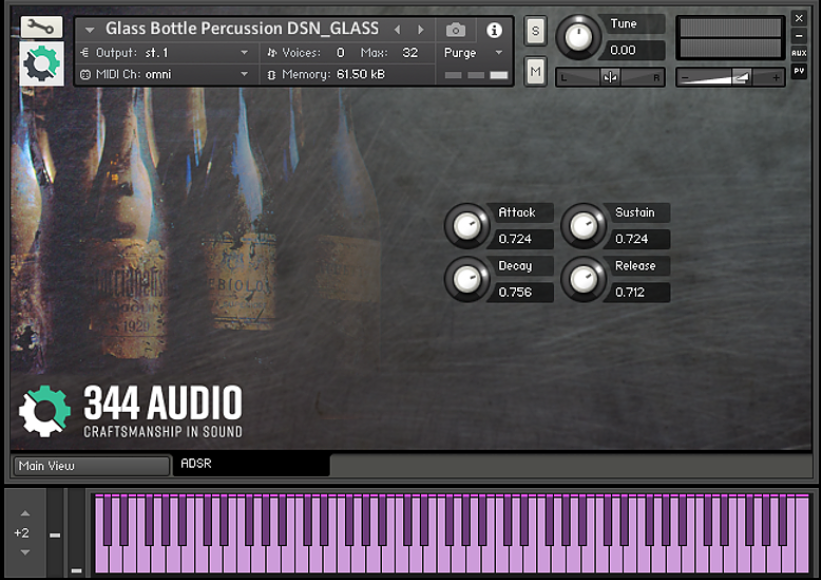The height and width of the screenshot is (580, 821).
Task: Click the Release value 0.712
Action: pos(637,292)
